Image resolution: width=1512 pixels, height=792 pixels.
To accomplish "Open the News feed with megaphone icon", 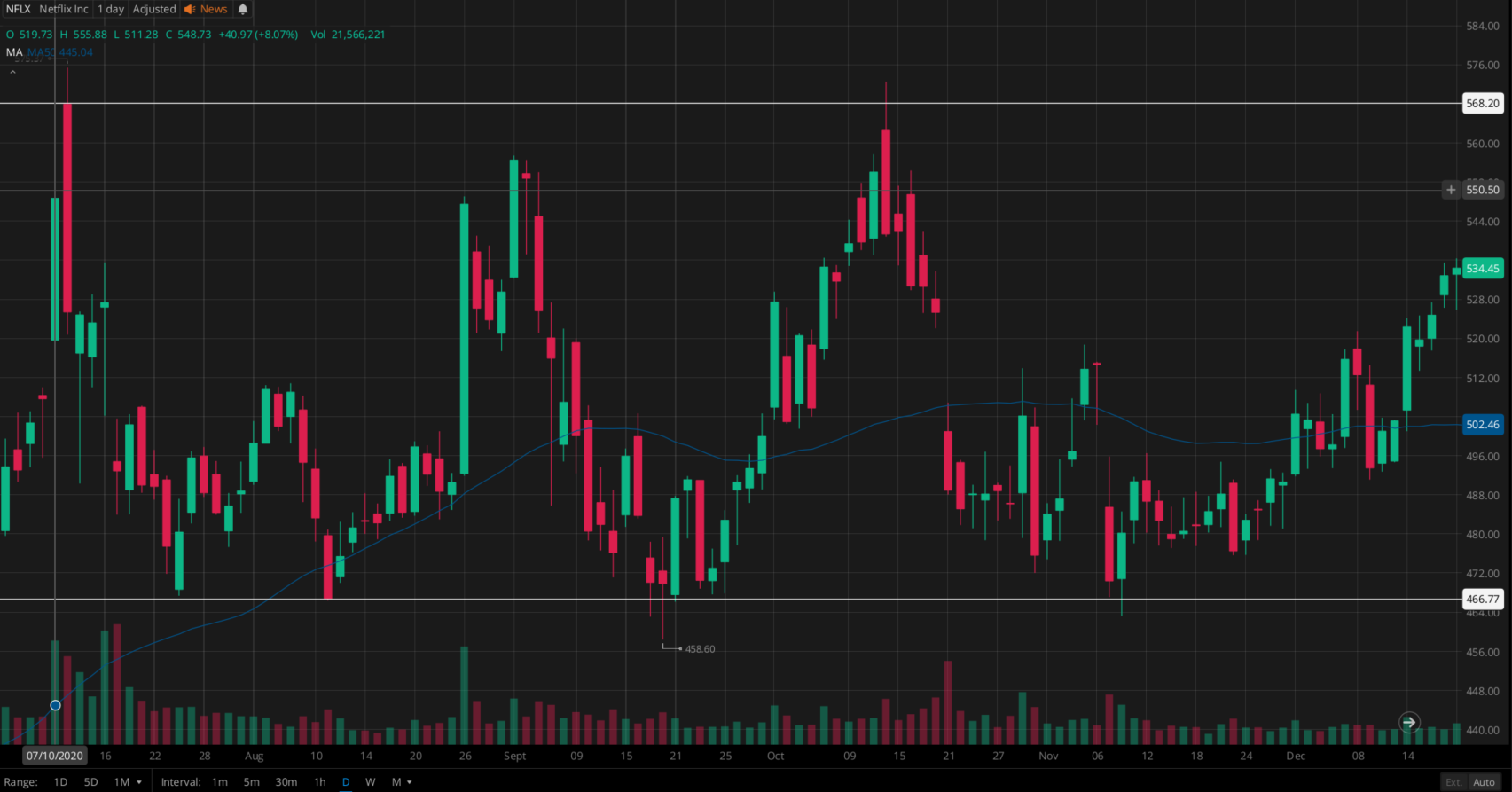I will [x=206, y=9].
